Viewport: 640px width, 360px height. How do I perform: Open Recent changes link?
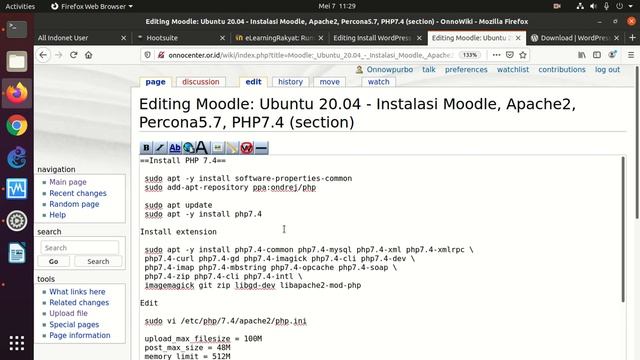pyautogui.click(x=78, y=193)
